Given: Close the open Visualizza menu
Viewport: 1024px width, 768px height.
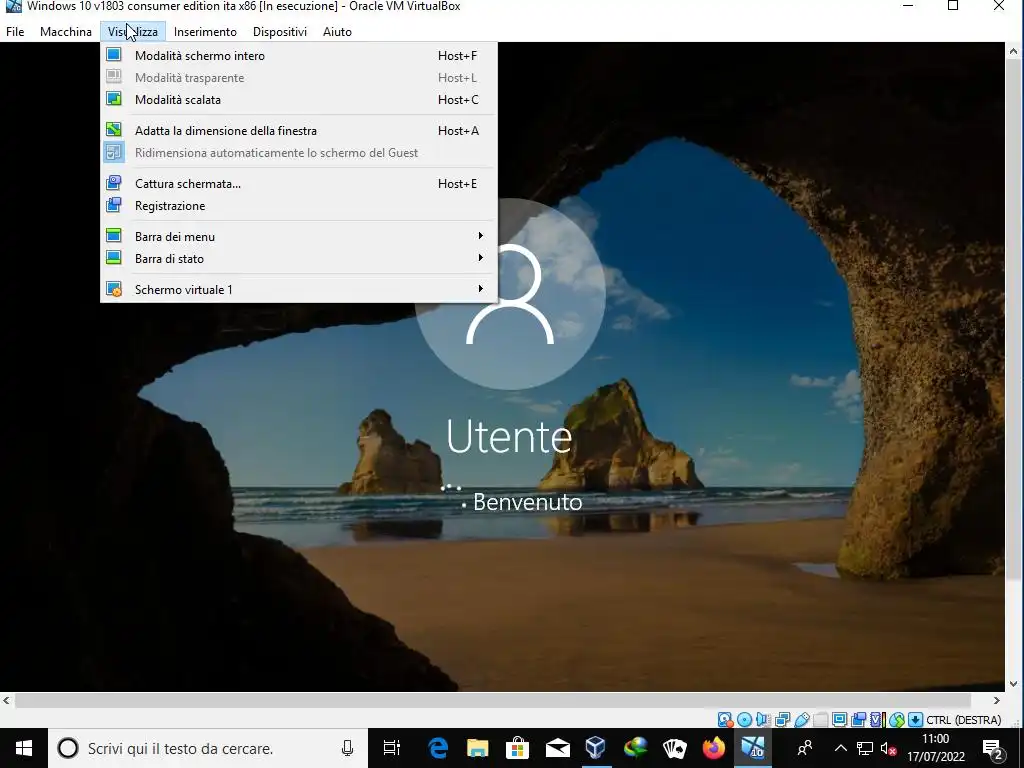Looking at the screenshot, I should pos(133,31).
